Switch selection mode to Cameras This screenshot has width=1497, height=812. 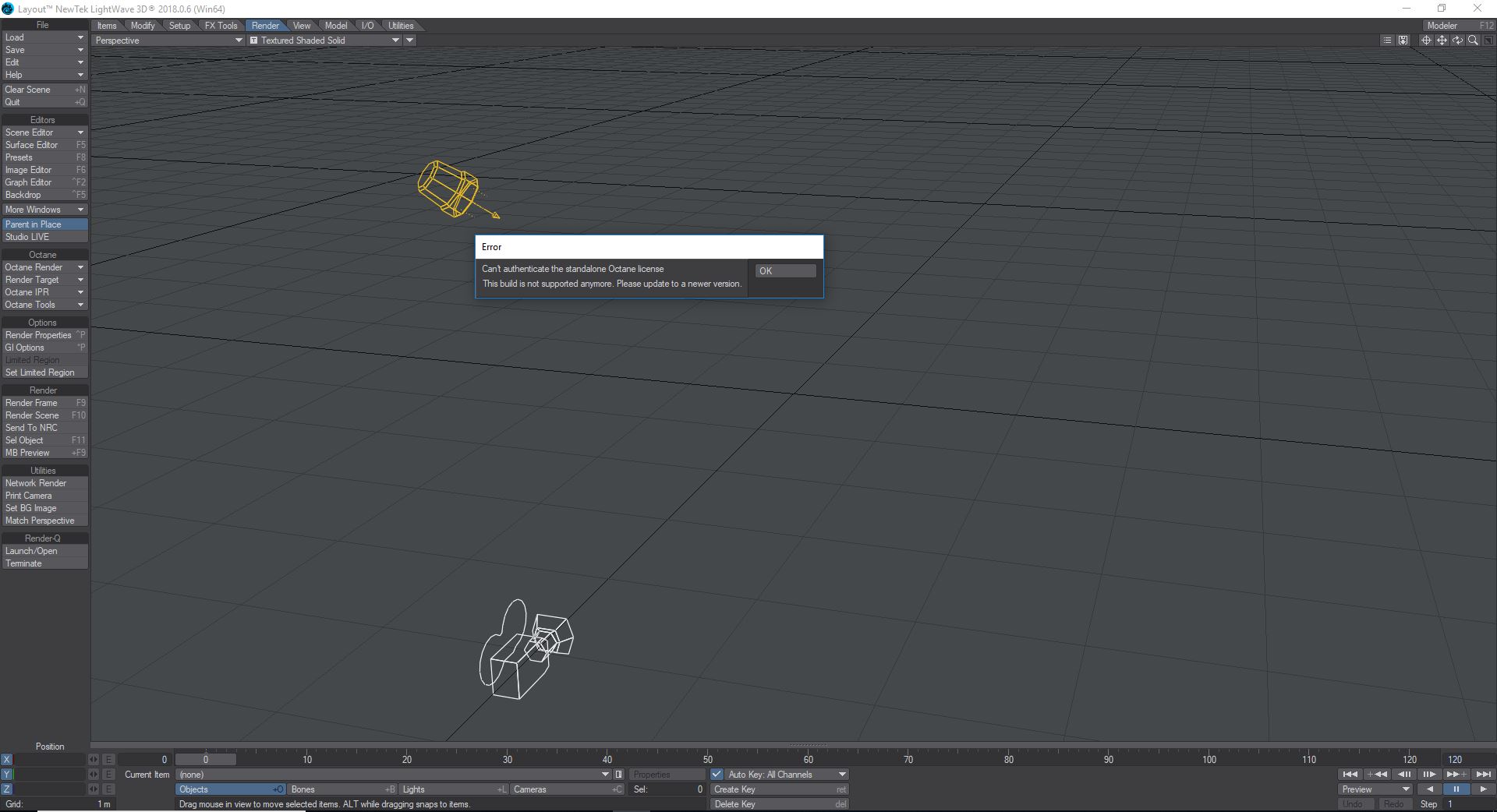click(x=568, y=789)
